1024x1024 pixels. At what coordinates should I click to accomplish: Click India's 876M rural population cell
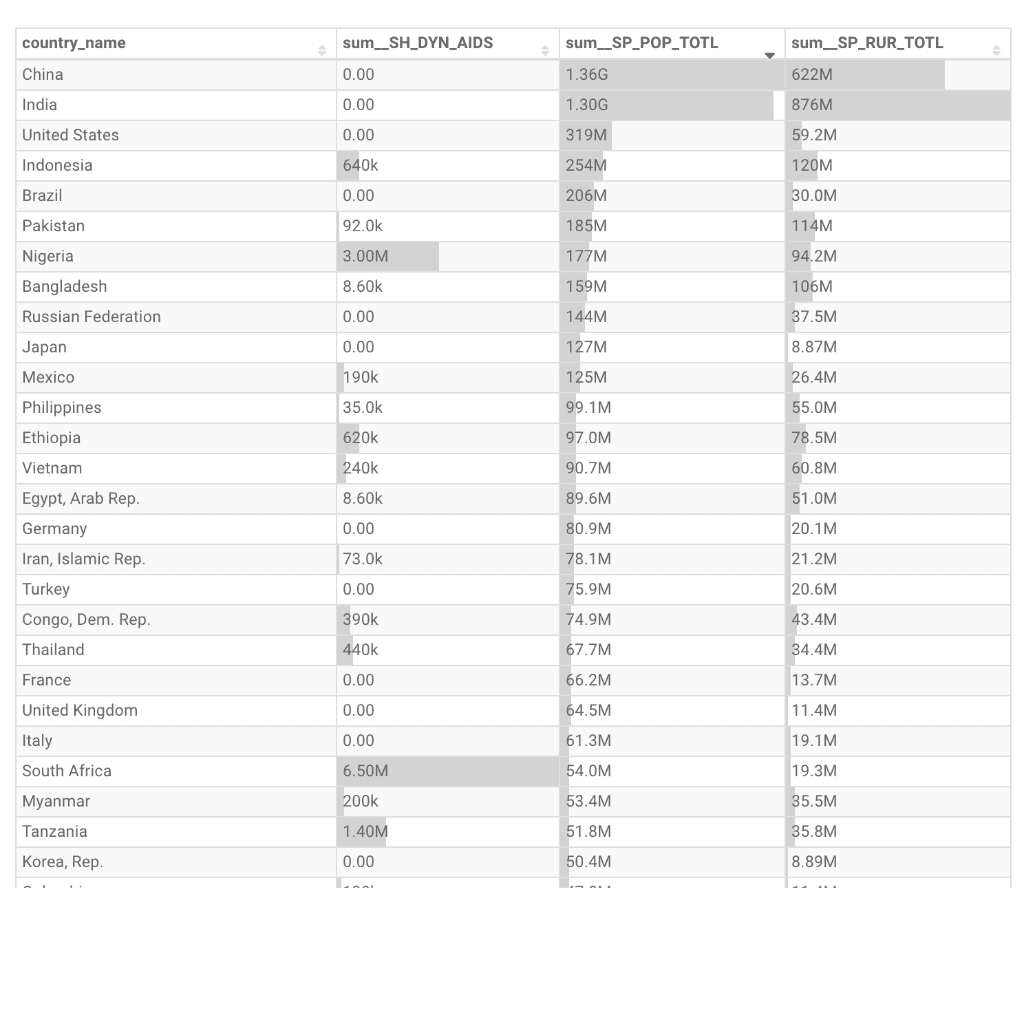(898, 105)
